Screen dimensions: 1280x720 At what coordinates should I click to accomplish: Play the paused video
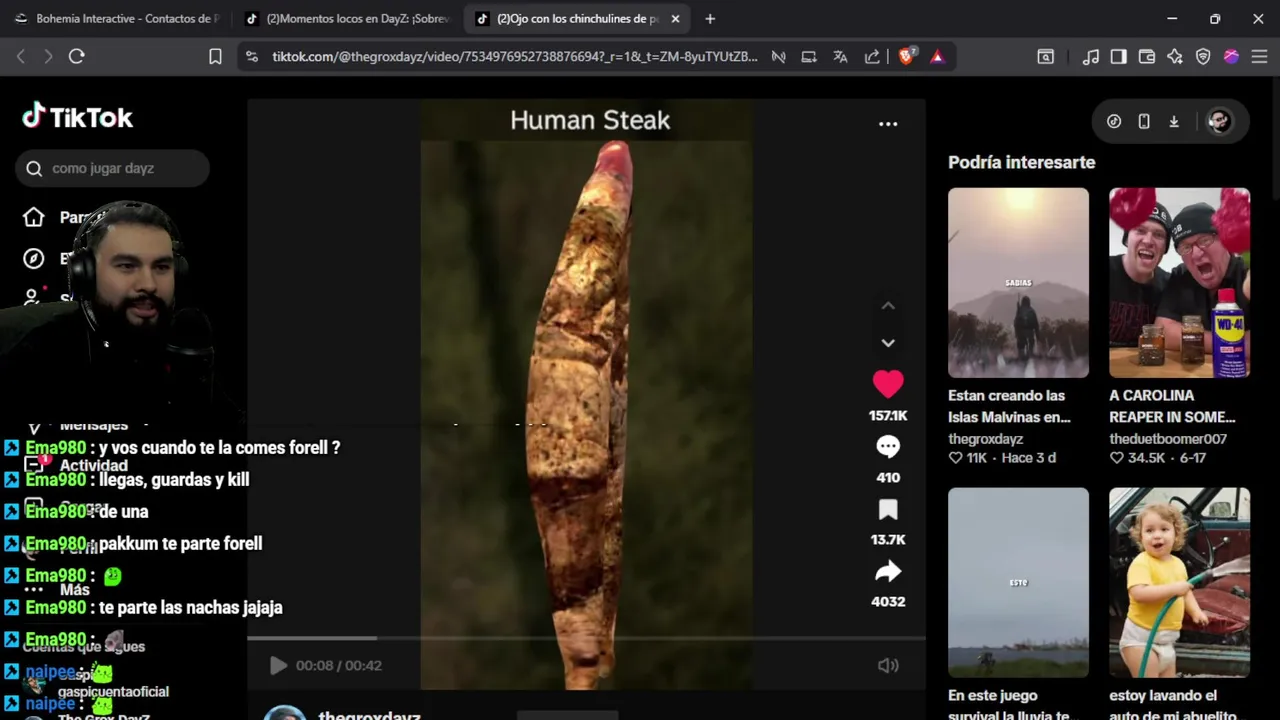pyautogui.click(x=278, y=665)
